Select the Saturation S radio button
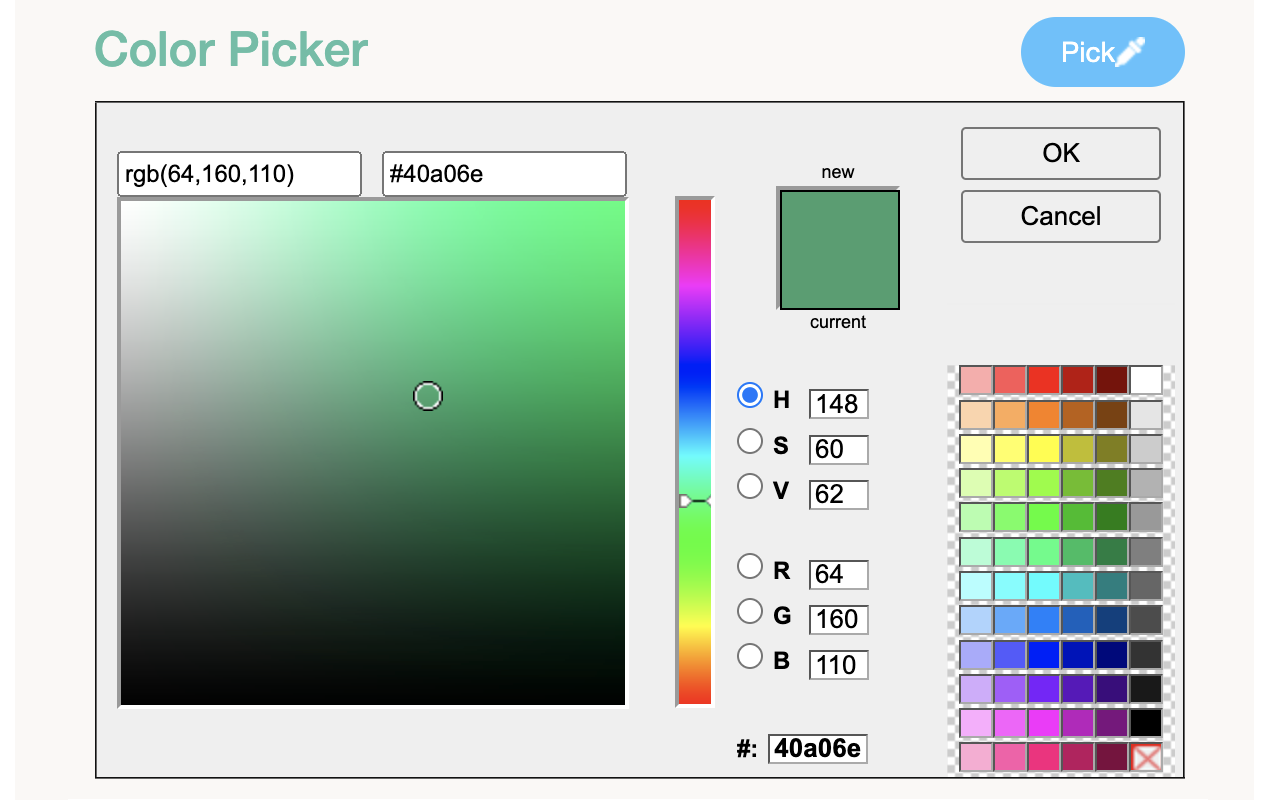 749,441
